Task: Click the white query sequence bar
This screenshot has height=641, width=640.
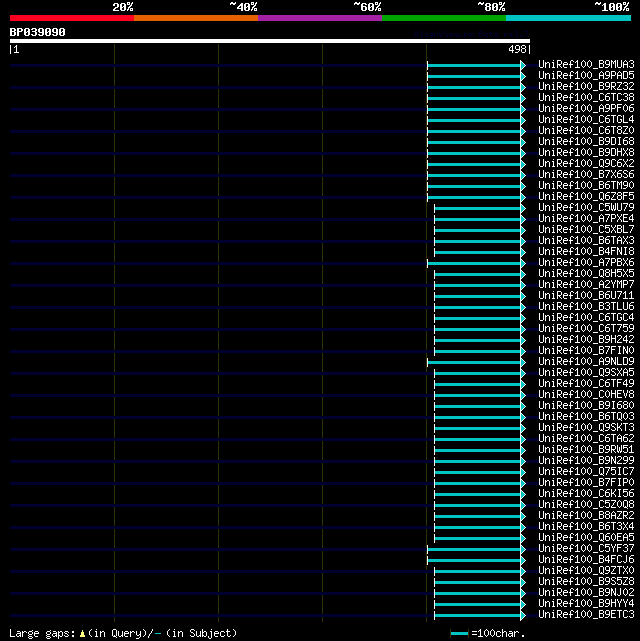Action: [270, 41]
